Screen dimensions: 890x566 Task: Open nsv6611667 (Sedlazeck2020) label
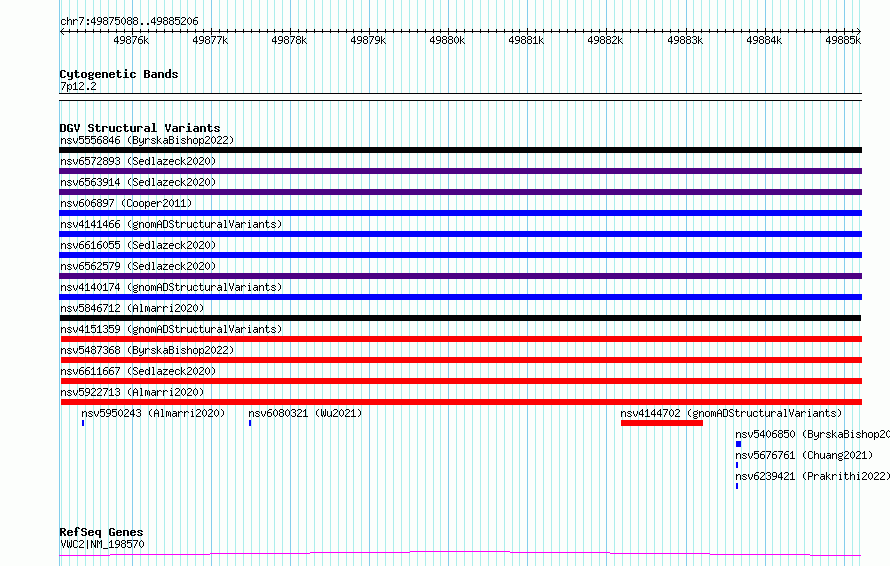click(138, 371)
